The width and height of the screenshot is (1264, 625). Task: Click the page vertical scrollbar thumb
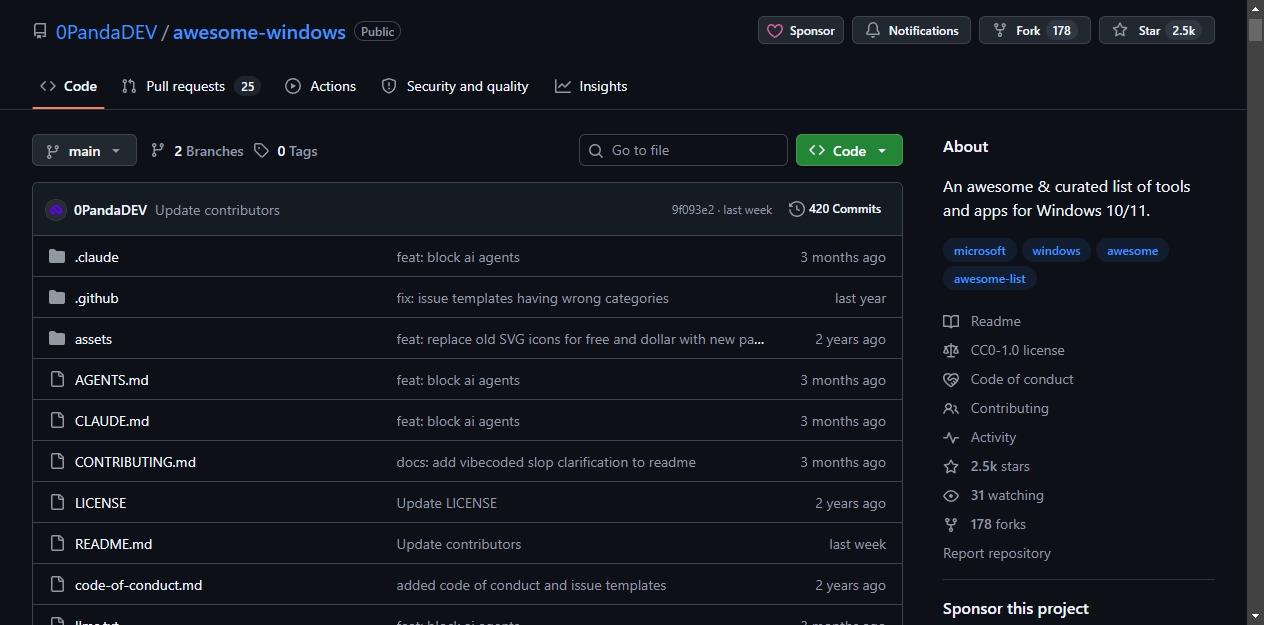click(x=1255, y=29)
